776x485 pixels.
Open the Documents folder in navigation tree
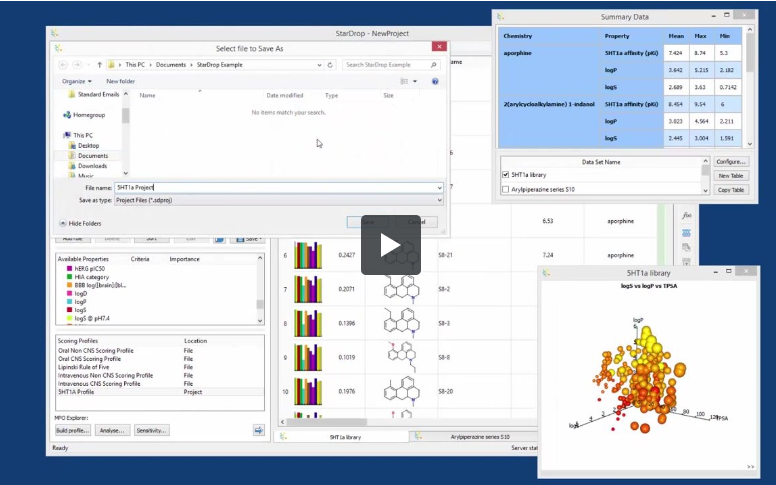tap(92, 156)
